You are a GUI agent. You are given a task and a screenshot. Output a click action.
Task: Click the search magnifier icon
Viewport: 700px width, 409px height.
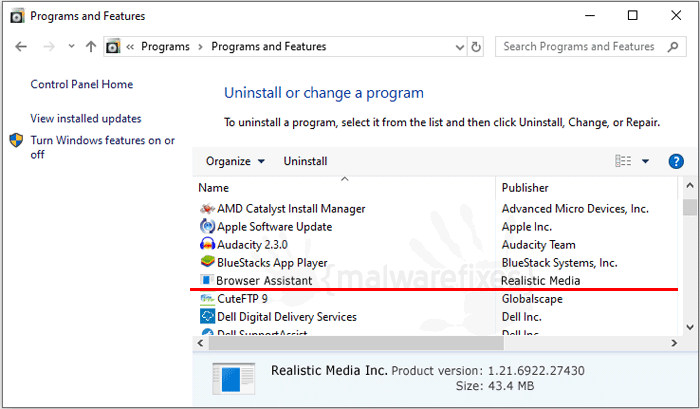[x=673, y=46]
